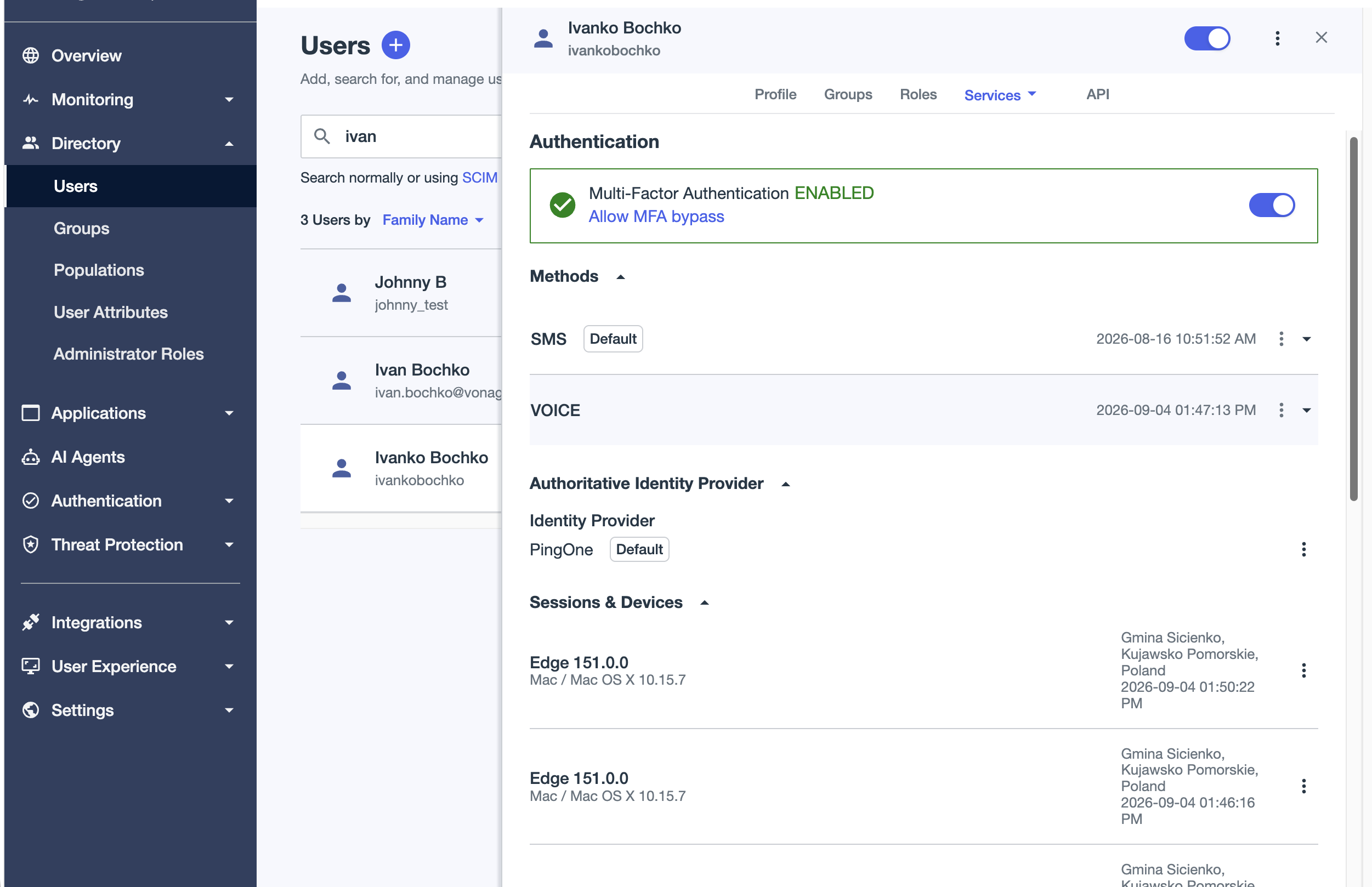This screenshot has height=887, width=1372.
Task: Collapse the Methods section
Action: click(620, 277)
